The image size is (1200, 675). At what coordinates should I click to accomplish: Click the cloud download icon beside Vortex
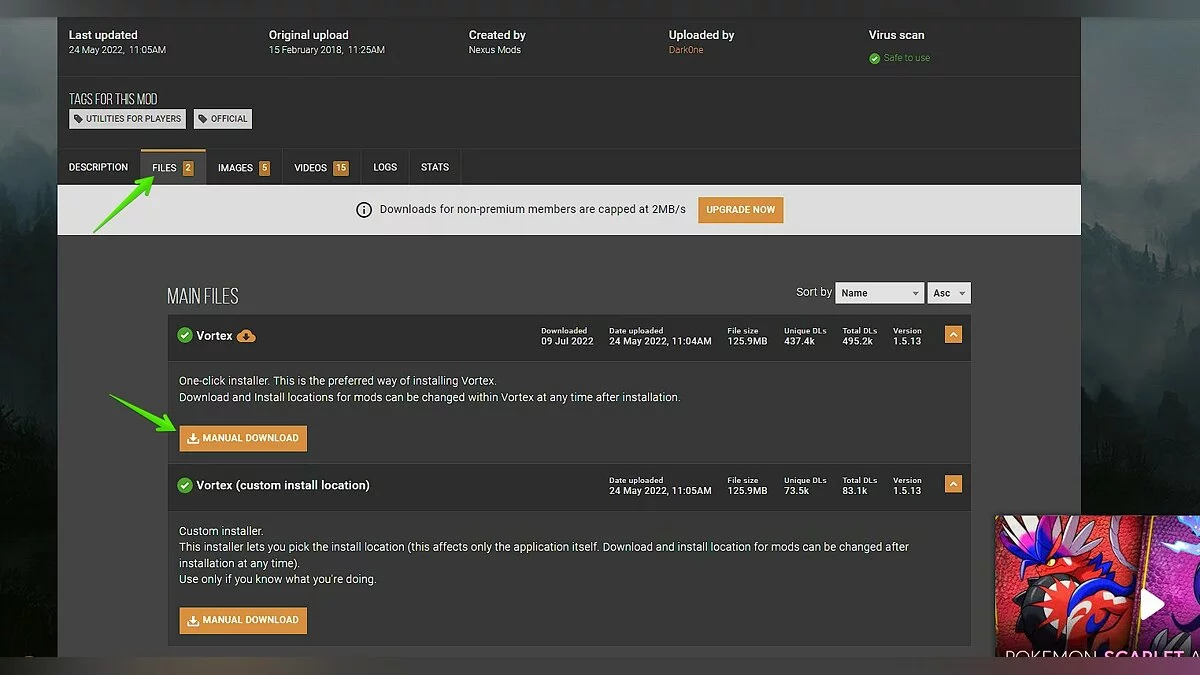tap(246, 336)
